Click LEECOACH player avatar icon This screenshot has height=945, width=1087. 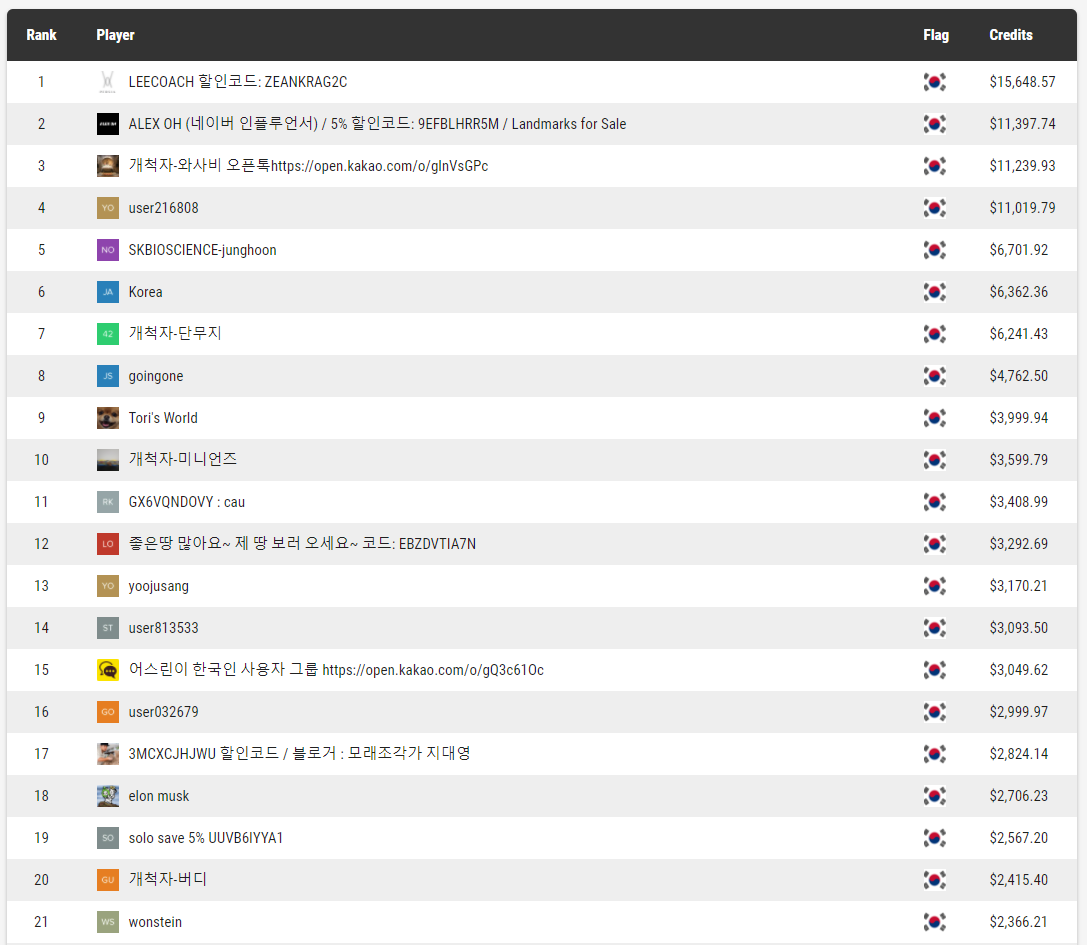pos(107,82)
